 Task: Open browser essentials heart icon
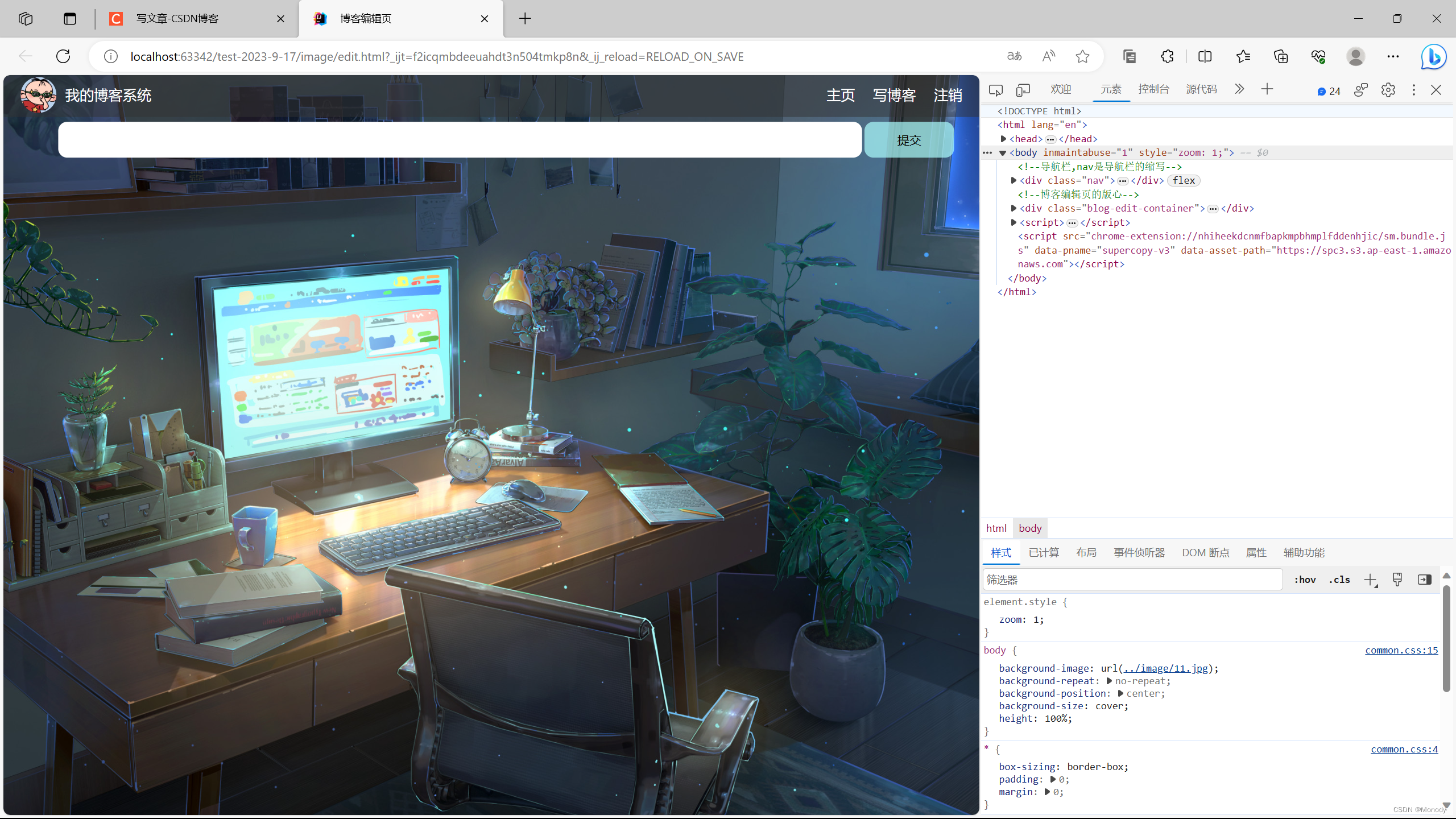click(x=1318, y=56)
